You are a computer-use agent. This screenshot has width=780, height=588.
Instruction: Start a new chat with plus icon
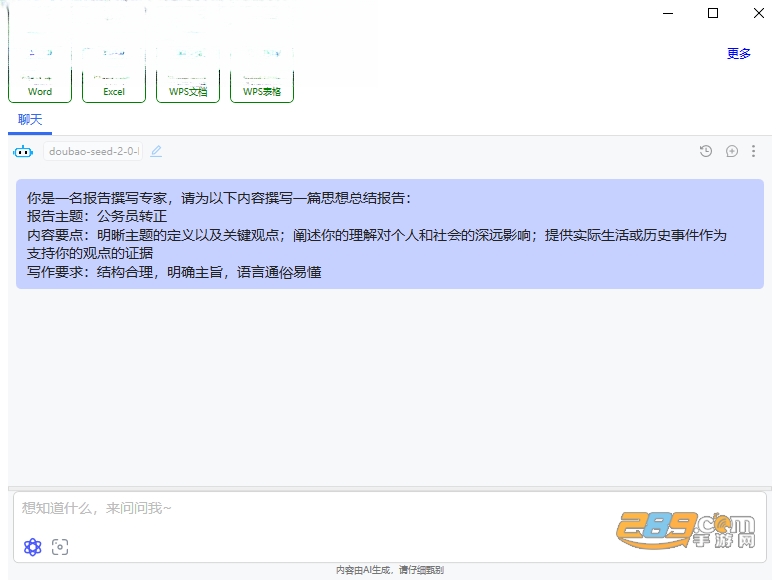732,151
